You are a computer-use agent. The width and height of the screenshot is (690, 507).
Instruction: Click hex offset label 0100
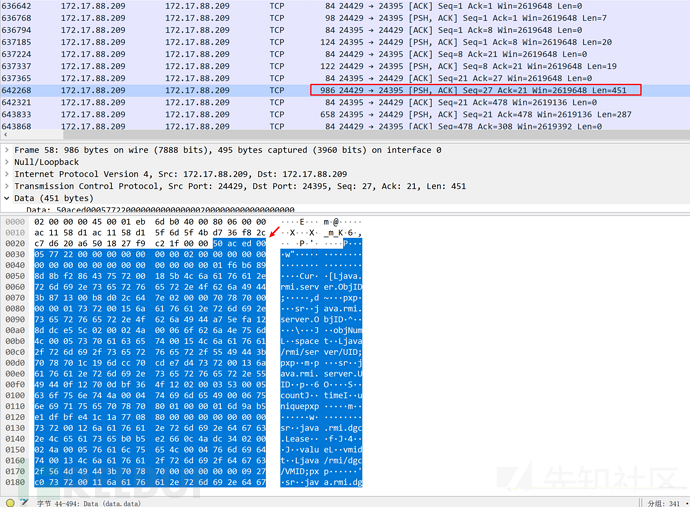coord(15,395)
